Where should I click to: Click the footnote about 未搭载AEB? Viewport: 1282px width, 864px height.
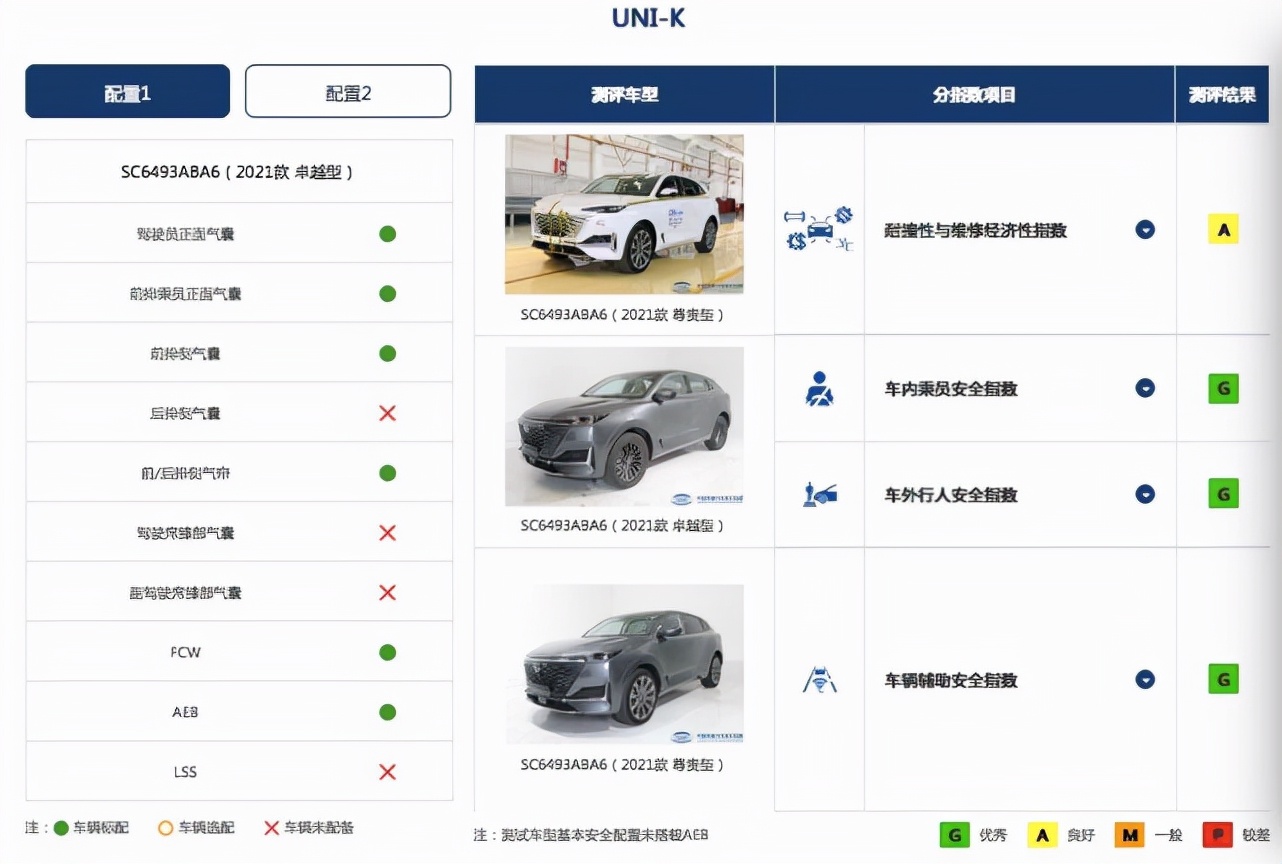pos(591,834)
